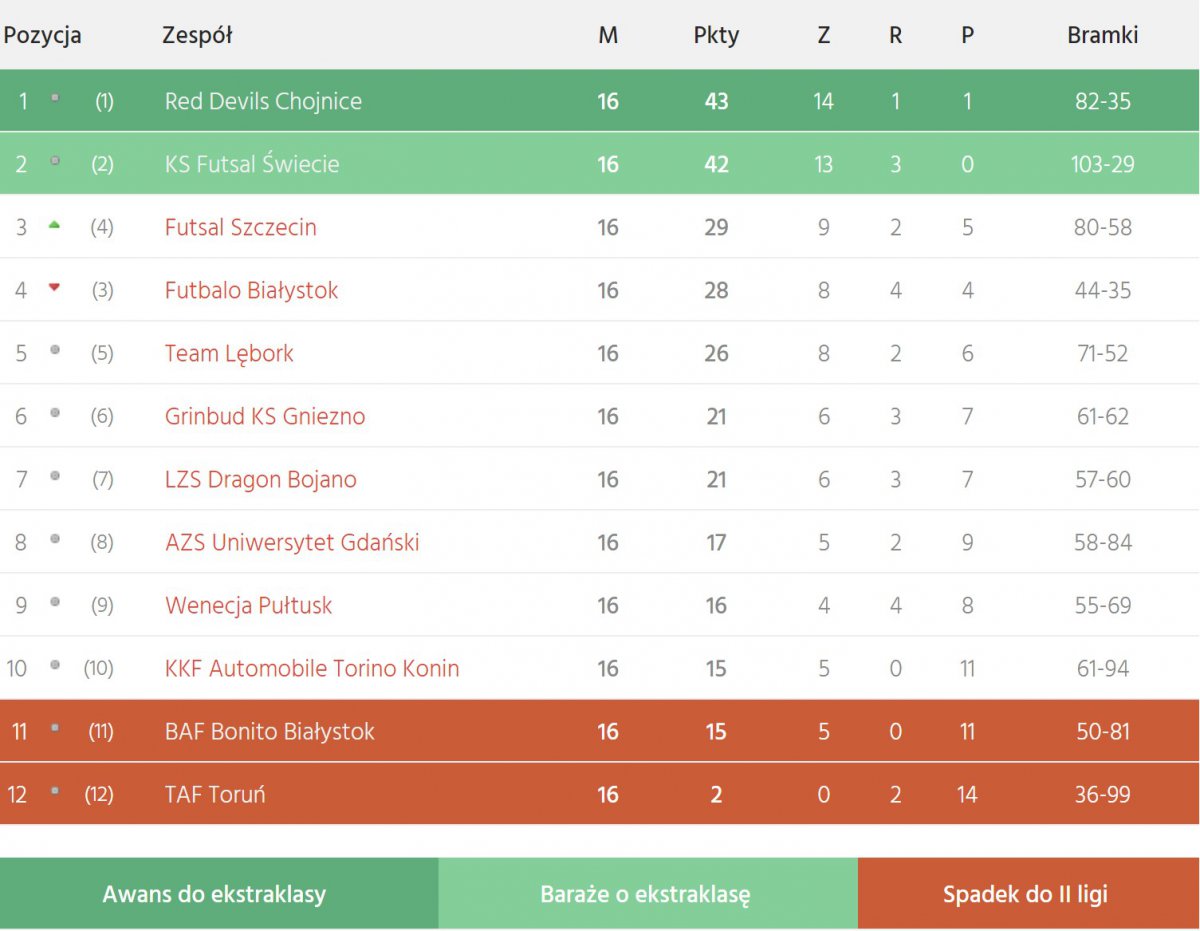Click grey dot indicator for Team Lębork
1200x931 pixels.
pos(55,350)
